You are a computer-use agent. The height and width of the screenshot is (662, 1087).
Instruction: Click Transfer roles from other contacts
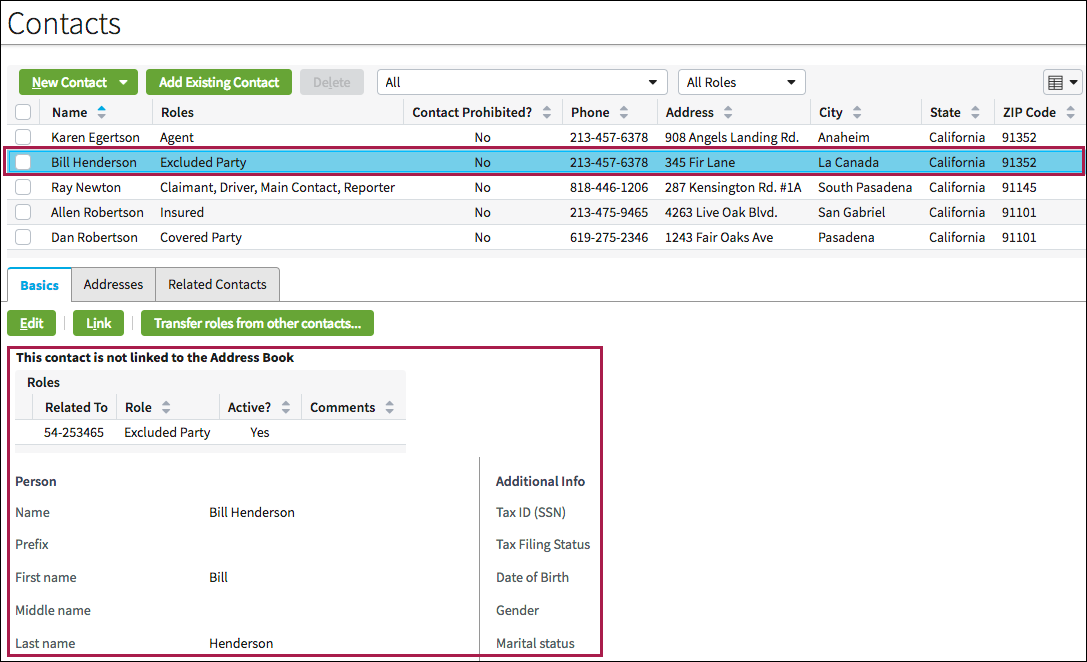click(257, 323)
